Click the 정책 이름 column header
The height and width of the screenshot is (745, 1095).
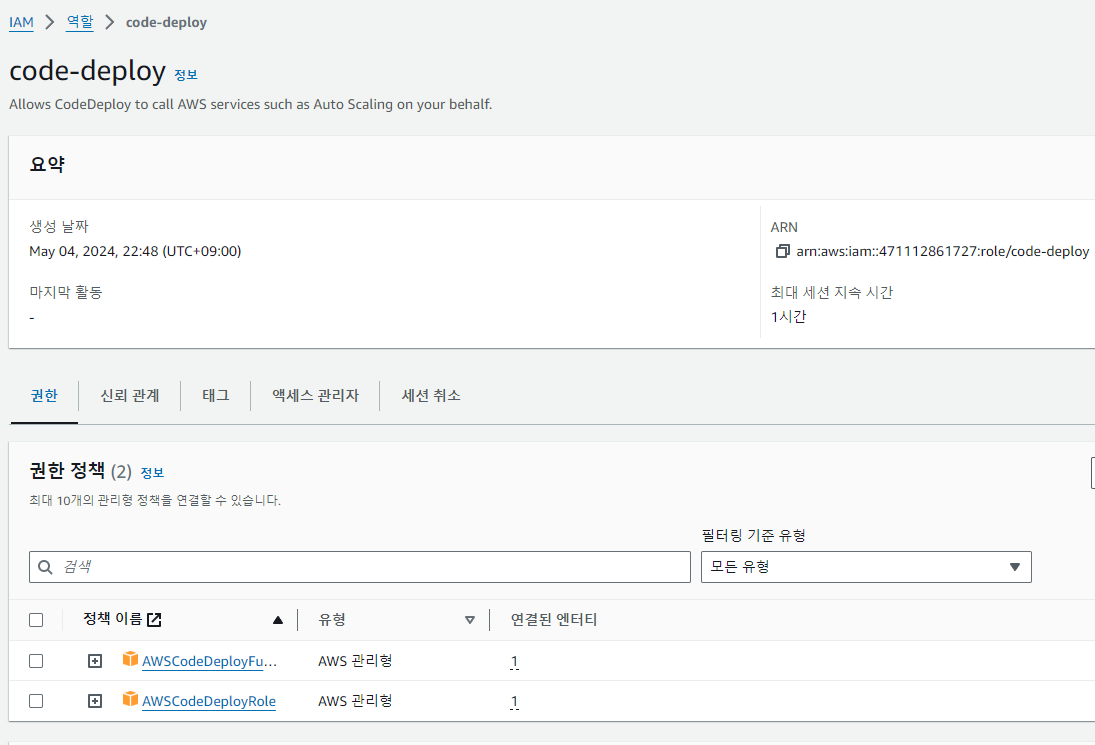112,619
